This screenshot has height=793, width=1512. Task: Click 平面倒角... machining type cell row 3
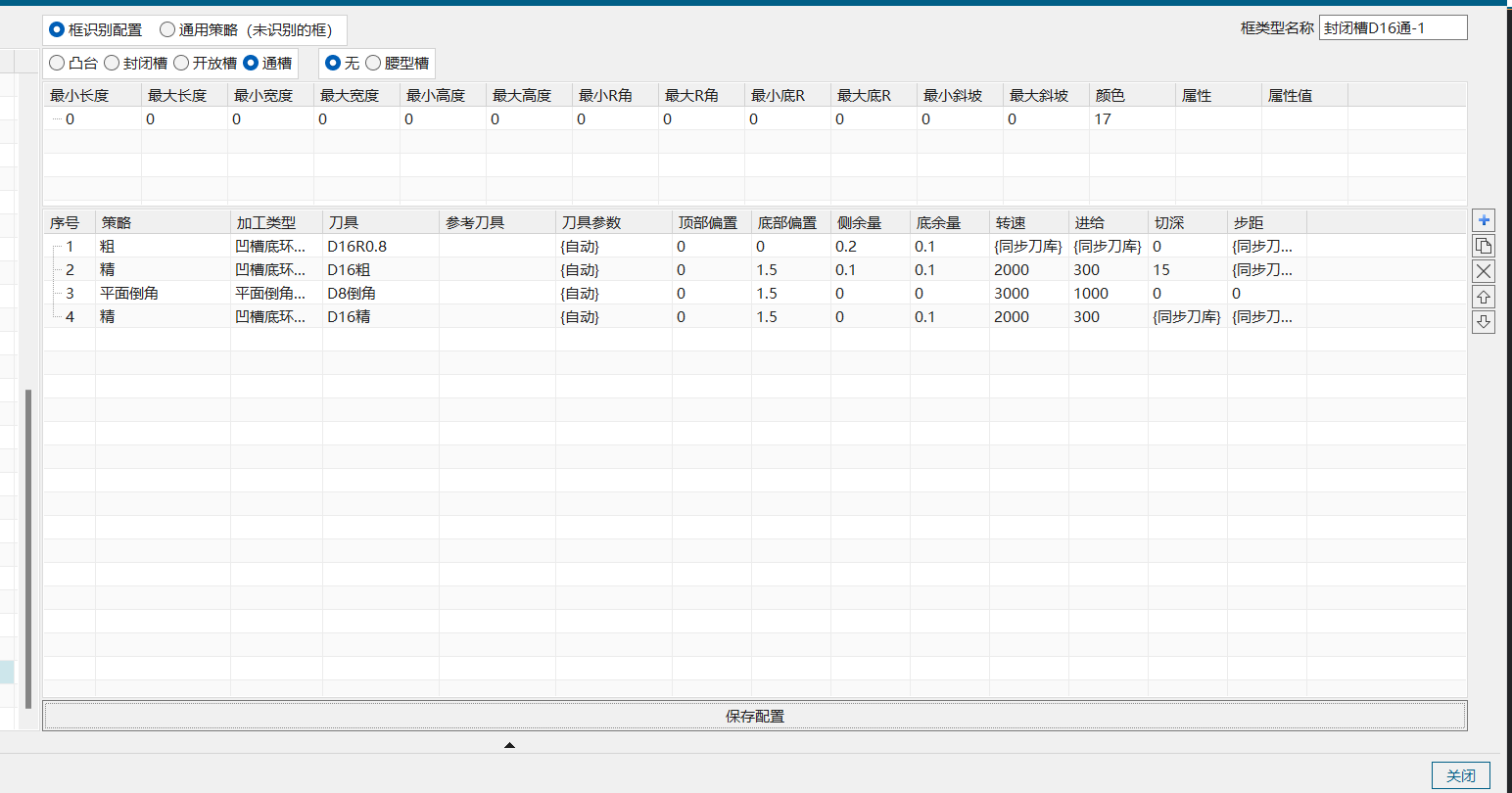[x=276, y=293]
